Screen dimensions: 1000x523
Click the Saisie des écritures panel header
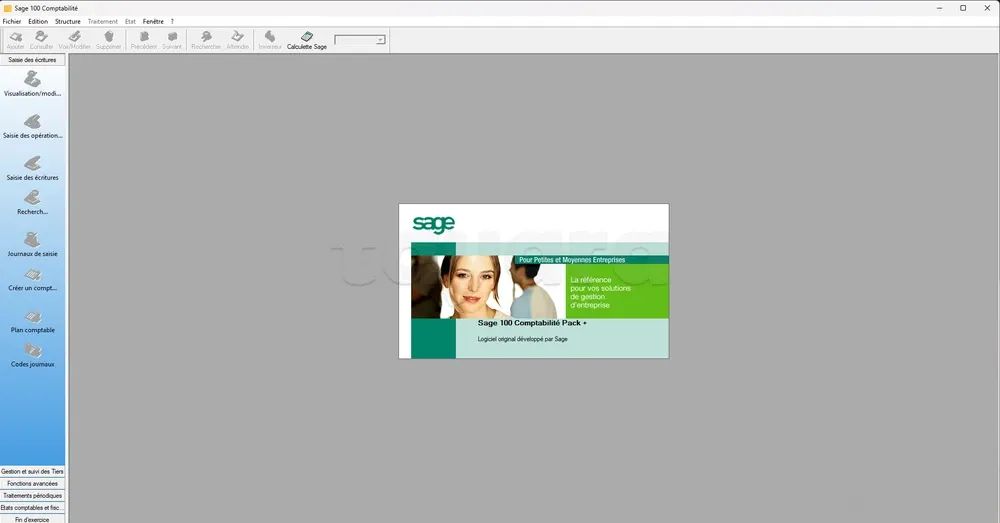(32, 60)
